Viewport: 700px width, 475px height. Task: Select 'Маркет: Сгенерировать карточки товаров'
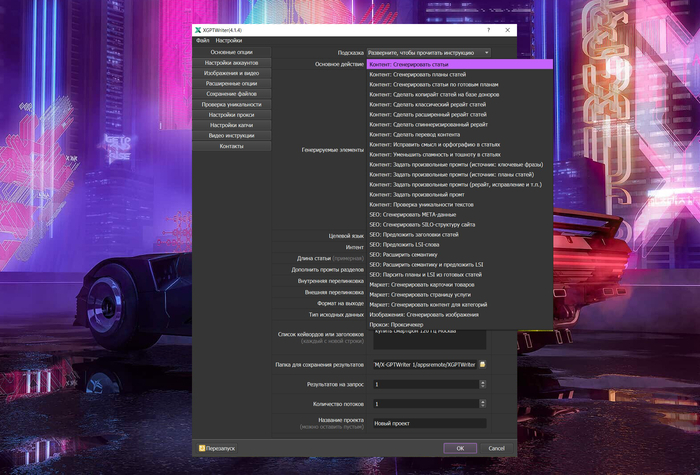tap(460, 284)
